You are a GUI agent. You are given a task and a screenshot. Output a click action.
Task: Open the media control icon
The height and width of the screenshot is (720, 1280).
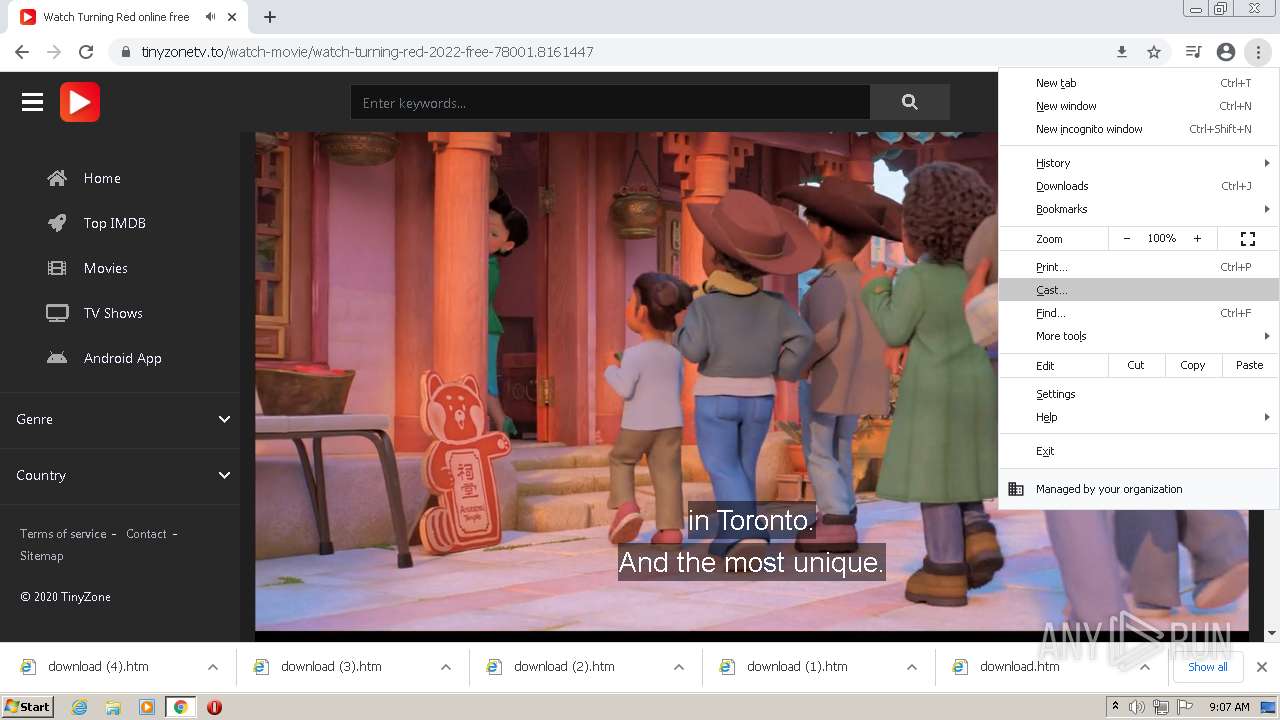(x=1193, y=52)
